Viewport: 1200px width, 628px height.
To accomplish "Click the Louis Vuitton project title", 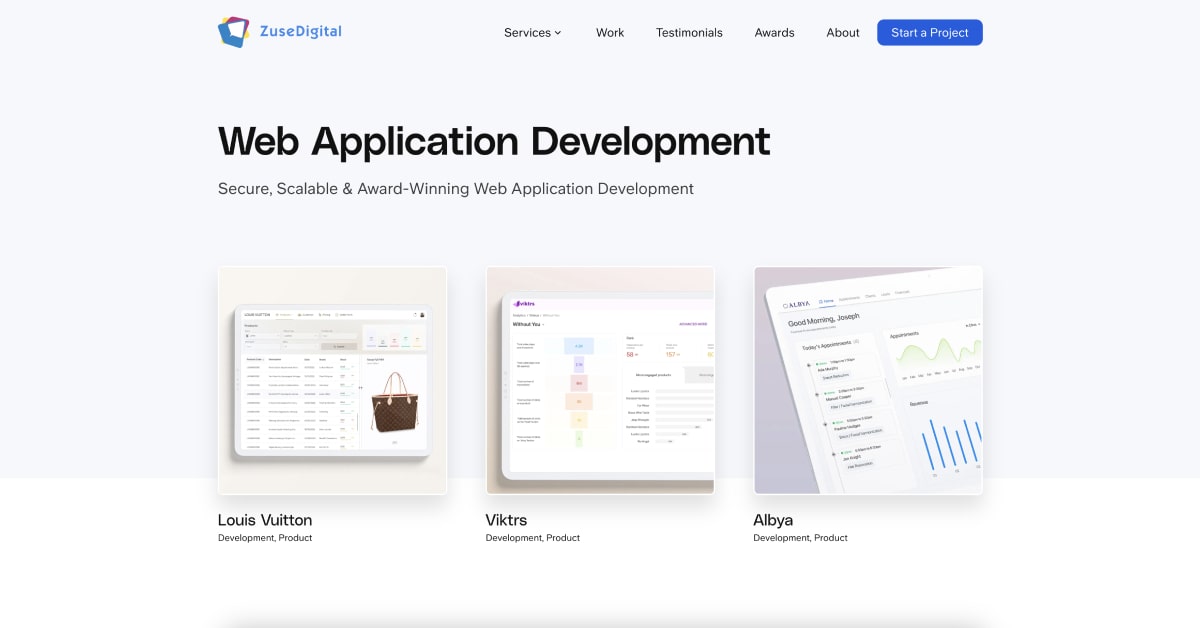I will 265,520.
